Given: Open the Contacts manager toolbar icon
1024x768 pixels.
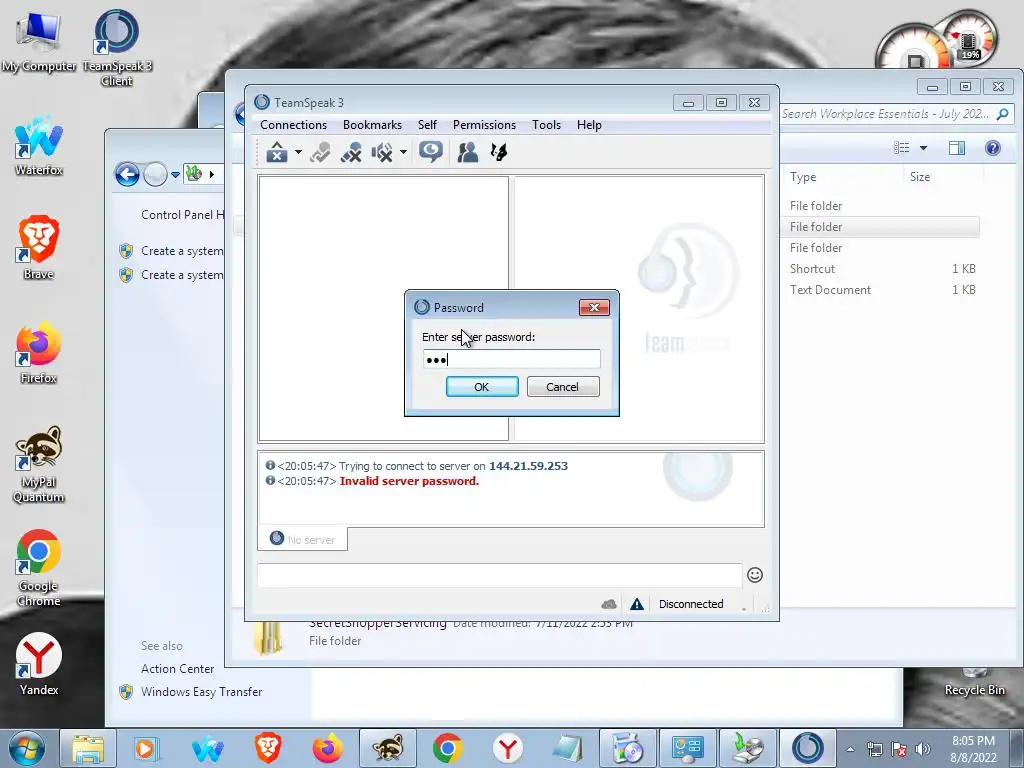Looking at the screenshot, I should click(x=468, y=152).
